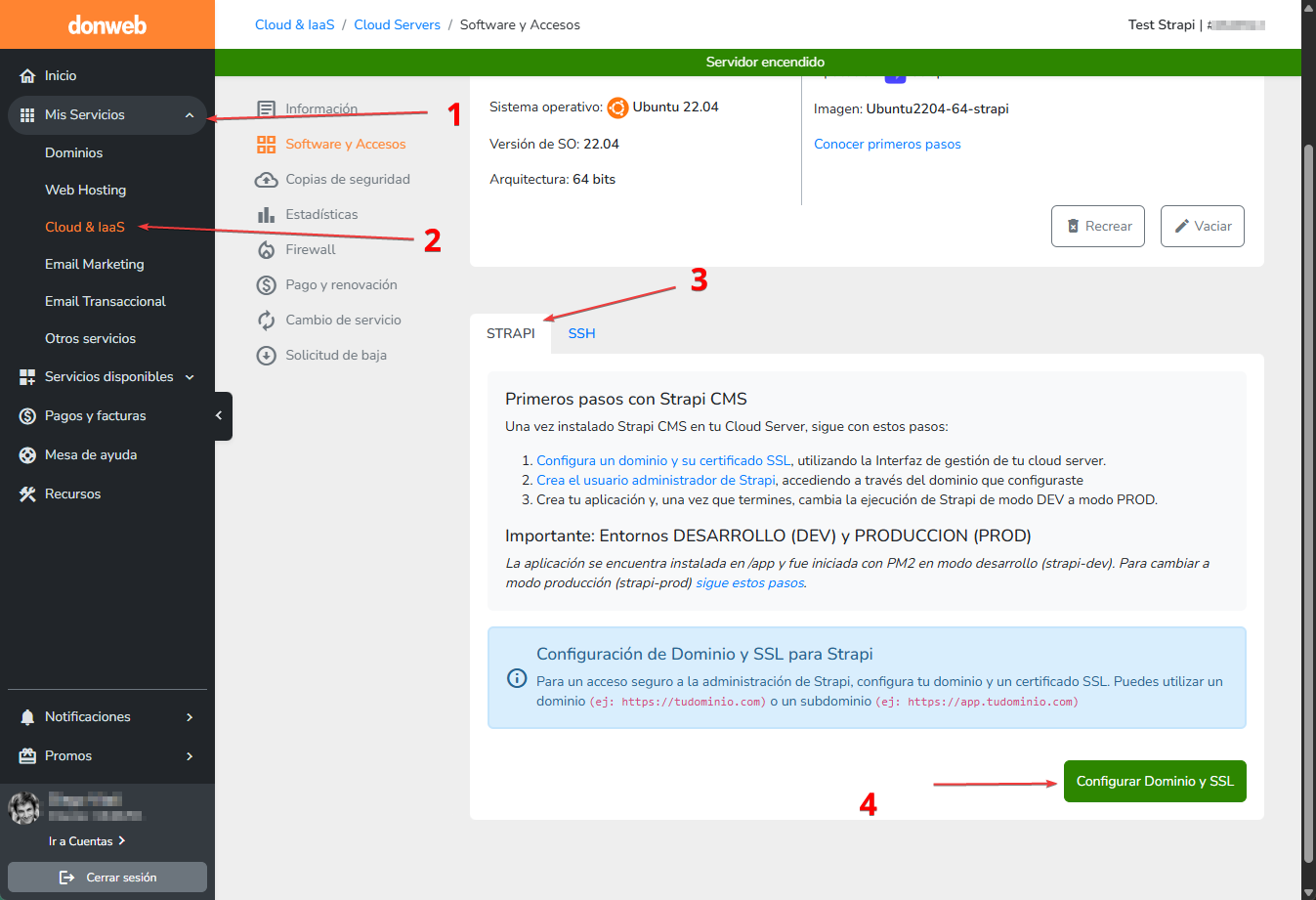This screenshot has width=1316, height=900.
Task: Click the Notificaciones bell icon
Action: 27,717
